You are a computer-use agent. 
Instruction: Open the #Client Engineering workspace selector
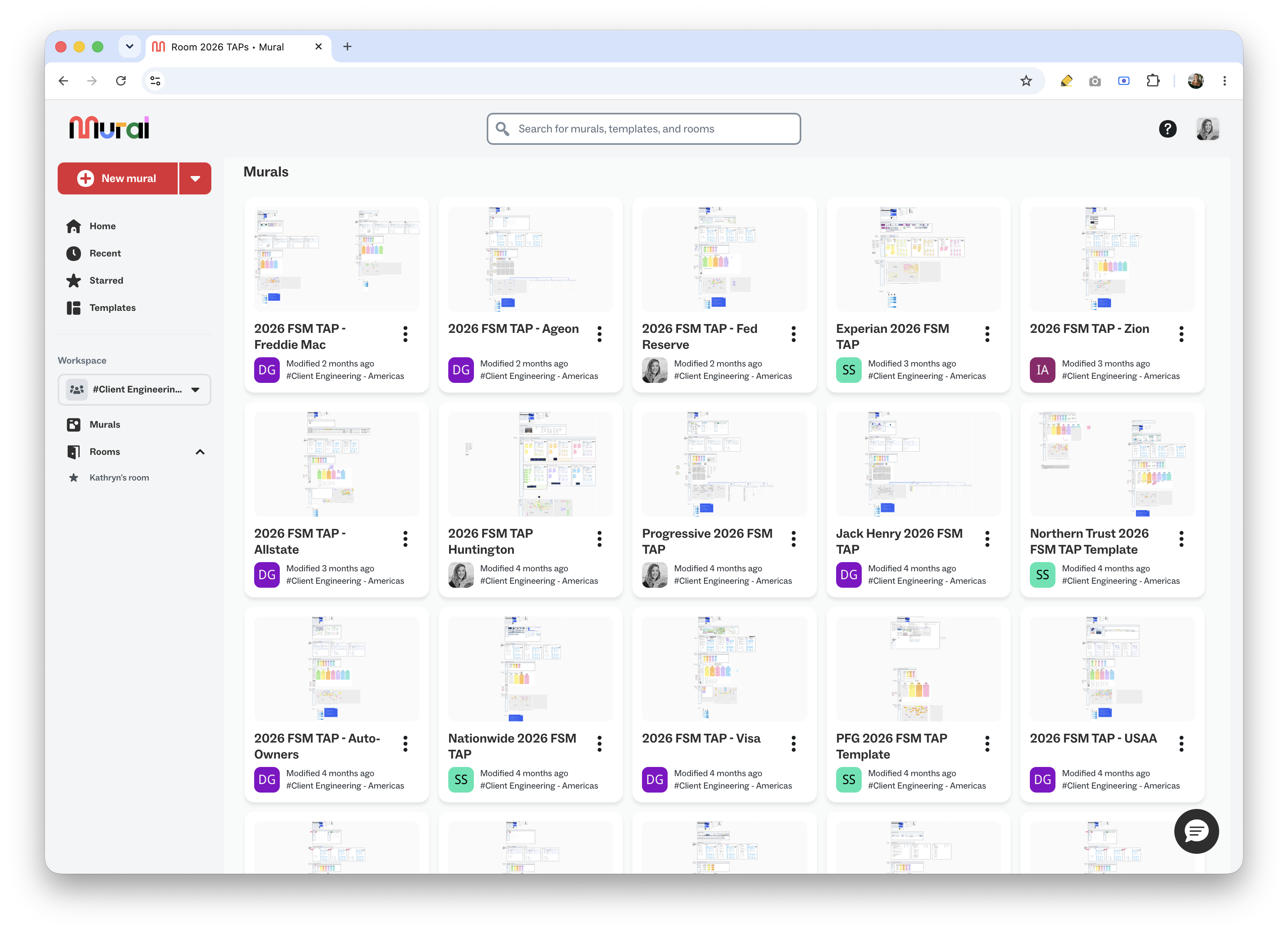pos(134,389)
